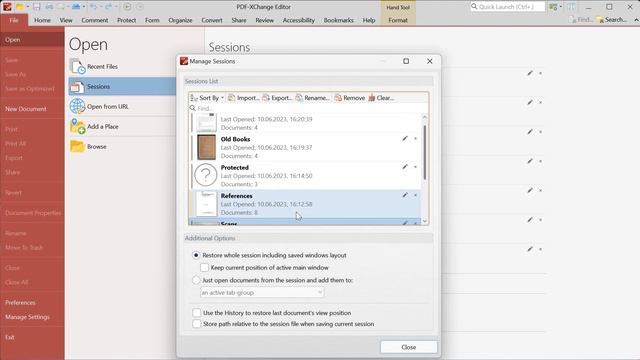Click the Undo arrow icon in title bar
Image resolution: width=640 pixels, height=360 pixels.
coord(93,7)
